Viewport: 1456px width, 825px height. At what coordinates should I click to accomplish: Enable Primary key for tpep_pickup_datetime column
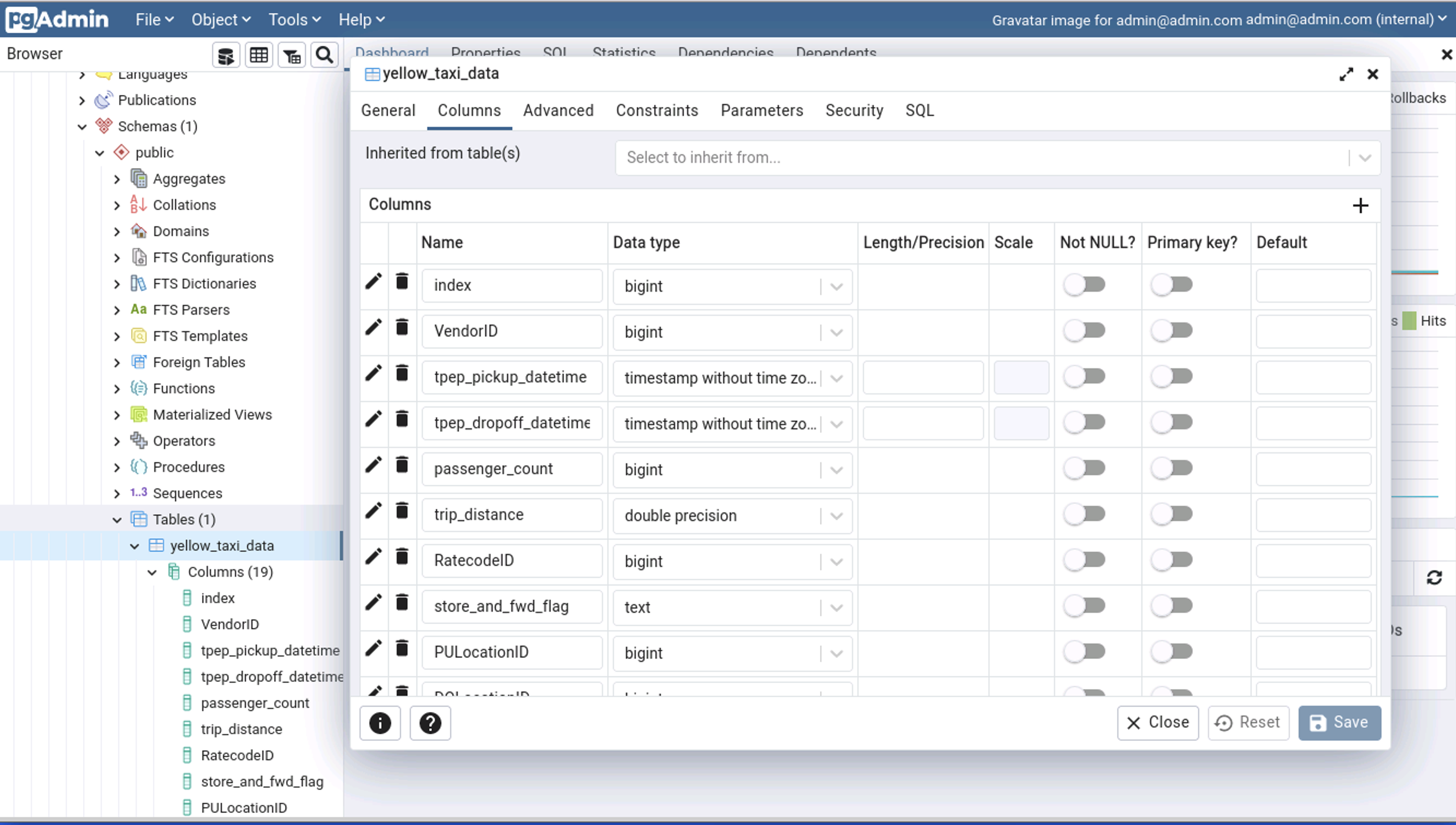[1171, 377]
